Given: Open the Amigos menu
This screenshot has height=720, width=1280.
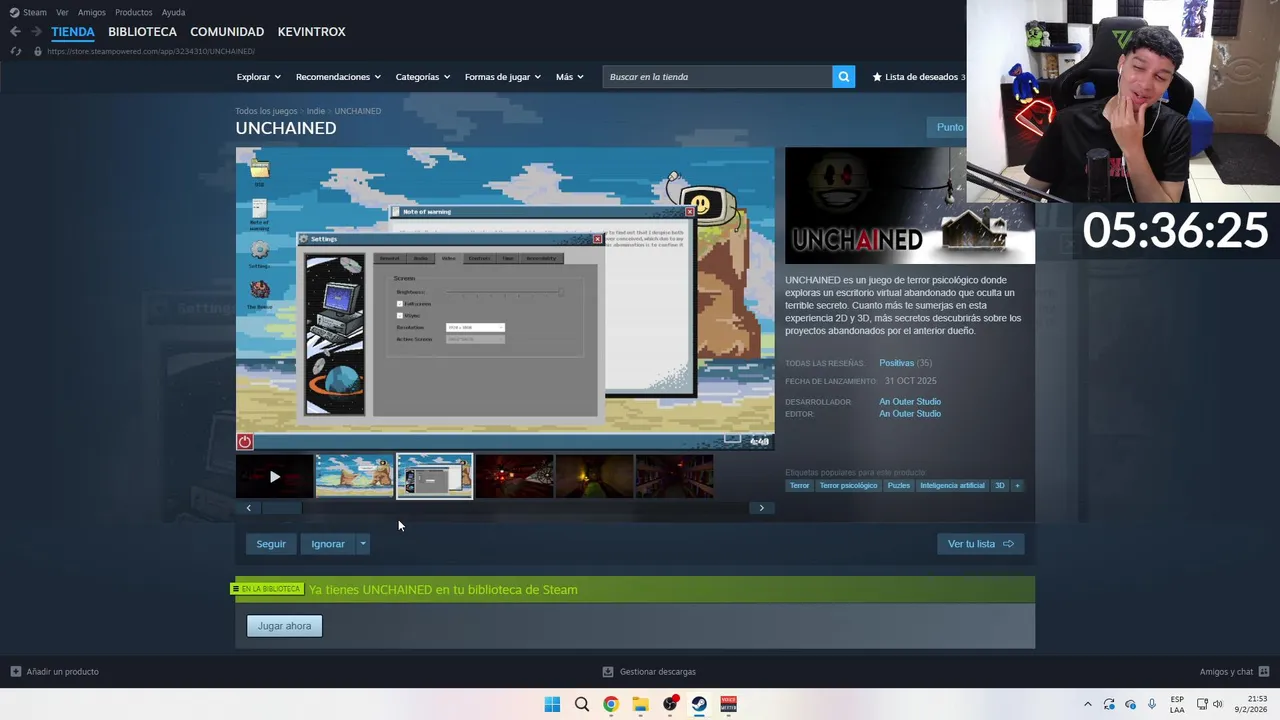Looking at the screenshot, I should [x=92, y=12].
